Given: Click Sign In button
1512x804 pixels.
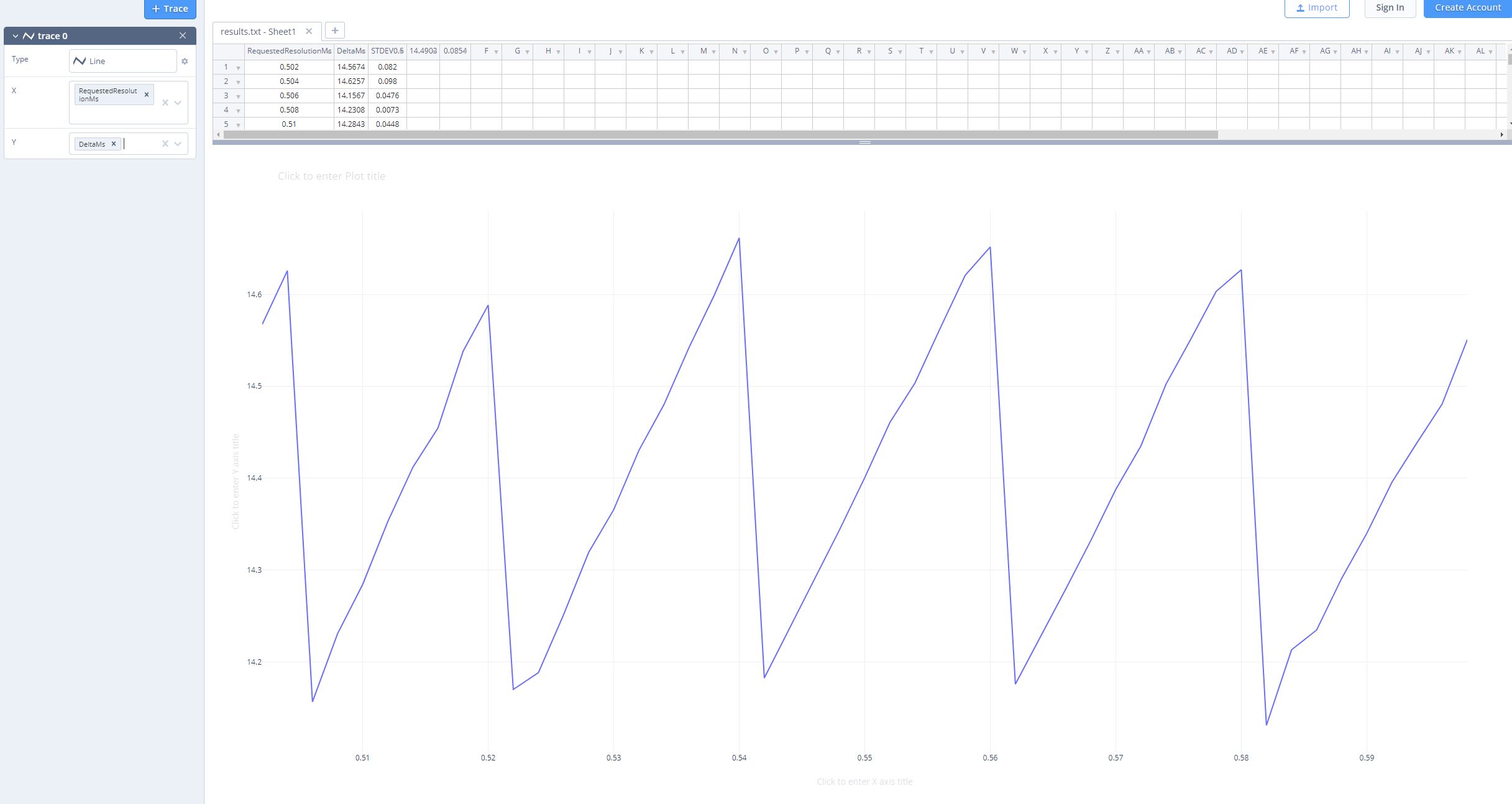Looking at the screenshot, I should coord(1390,7).
